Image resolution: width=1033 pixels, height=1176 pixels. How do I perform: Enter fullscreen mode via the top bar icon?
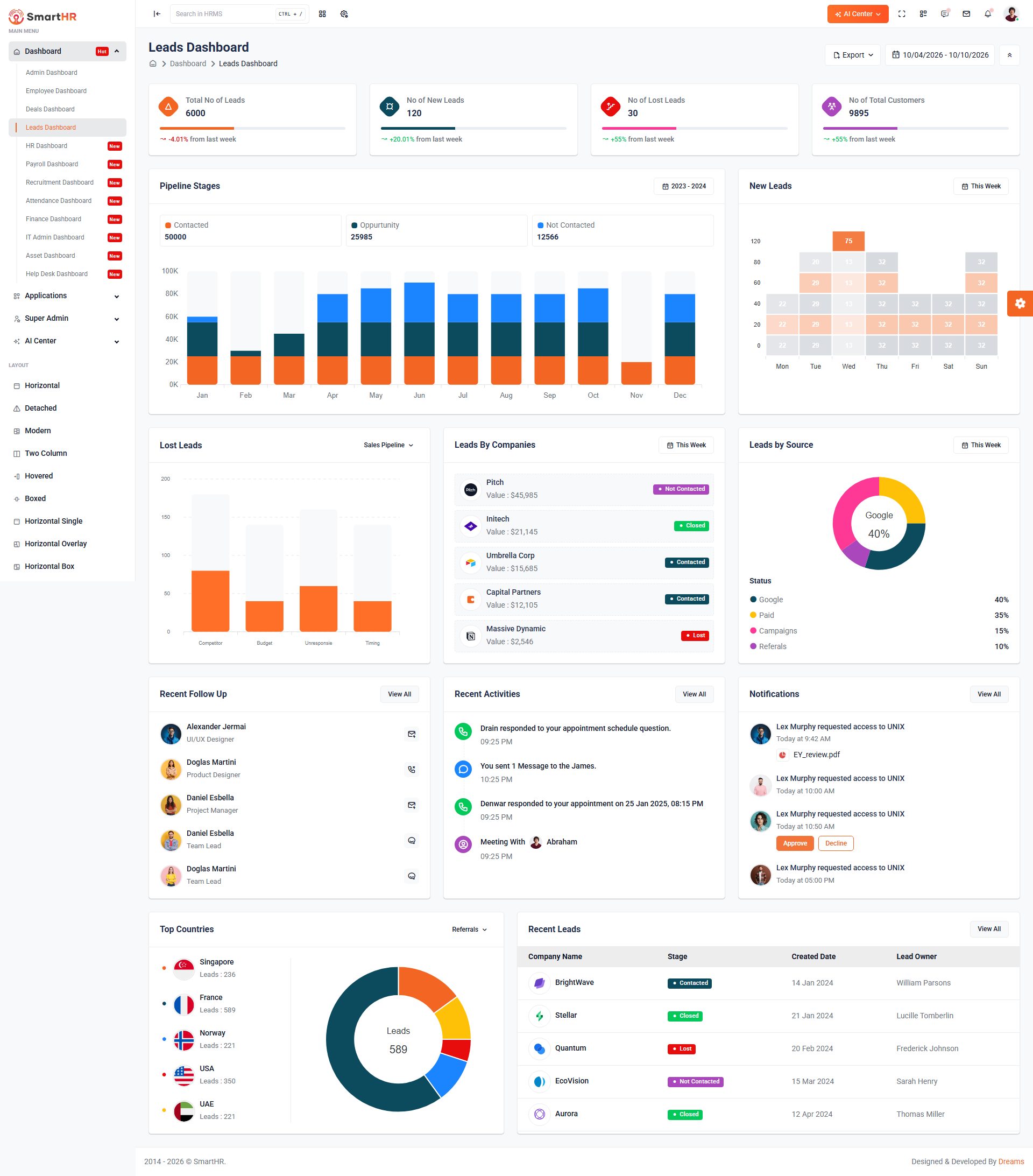tap(901, 14)
